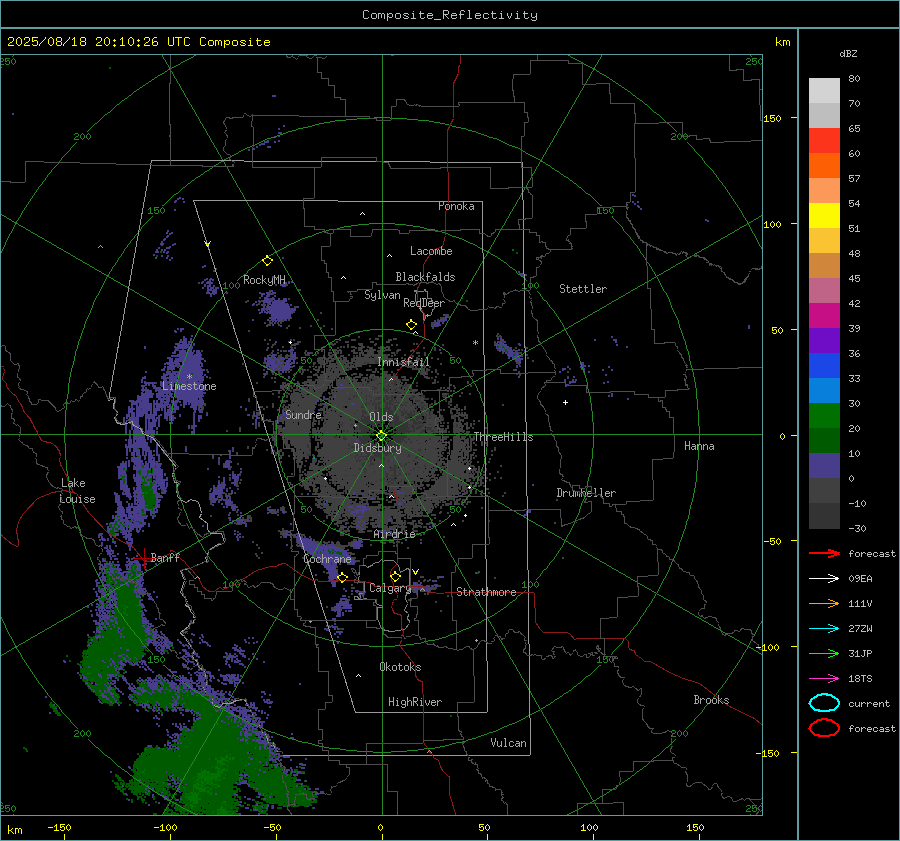Viewport: 900px width, 841px height.
Task: Click the RedDeer city label
Action: click(424, 303)
